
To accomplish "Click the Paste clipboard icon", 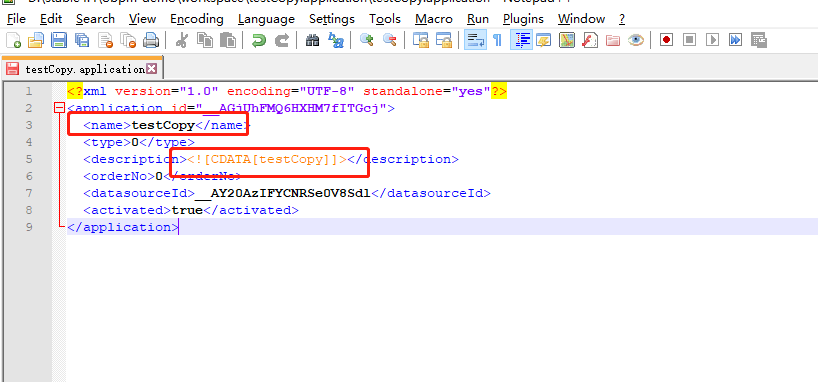I will [227, 40].
